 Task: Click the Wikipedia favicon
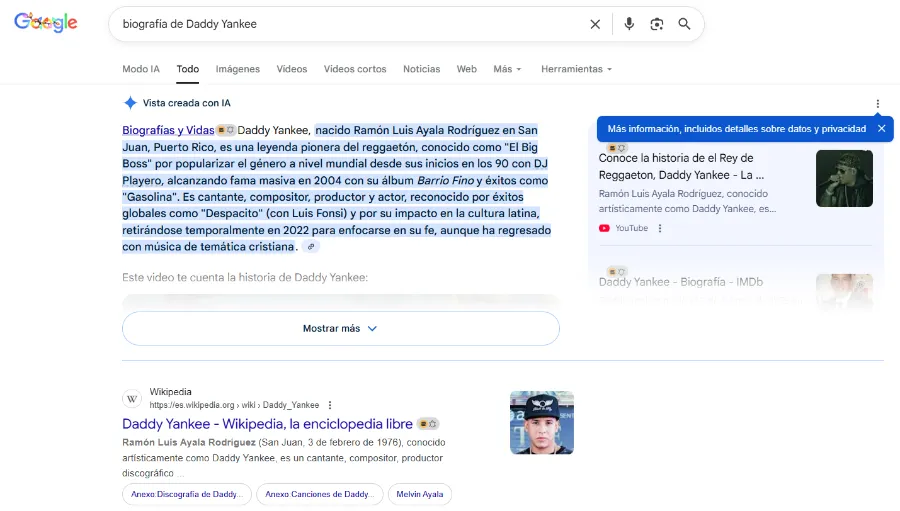coord(132,398)
